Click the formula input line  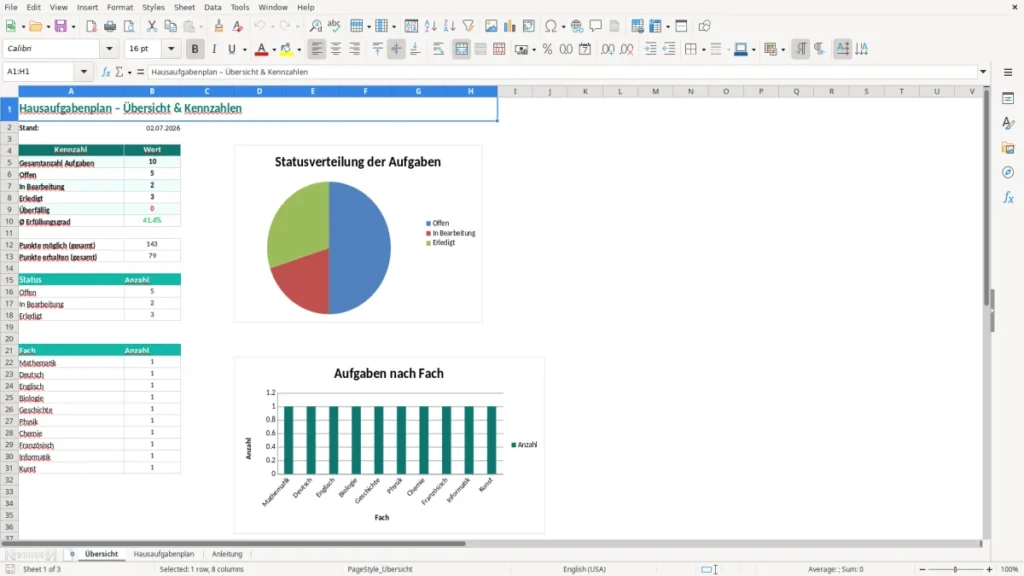562,72
